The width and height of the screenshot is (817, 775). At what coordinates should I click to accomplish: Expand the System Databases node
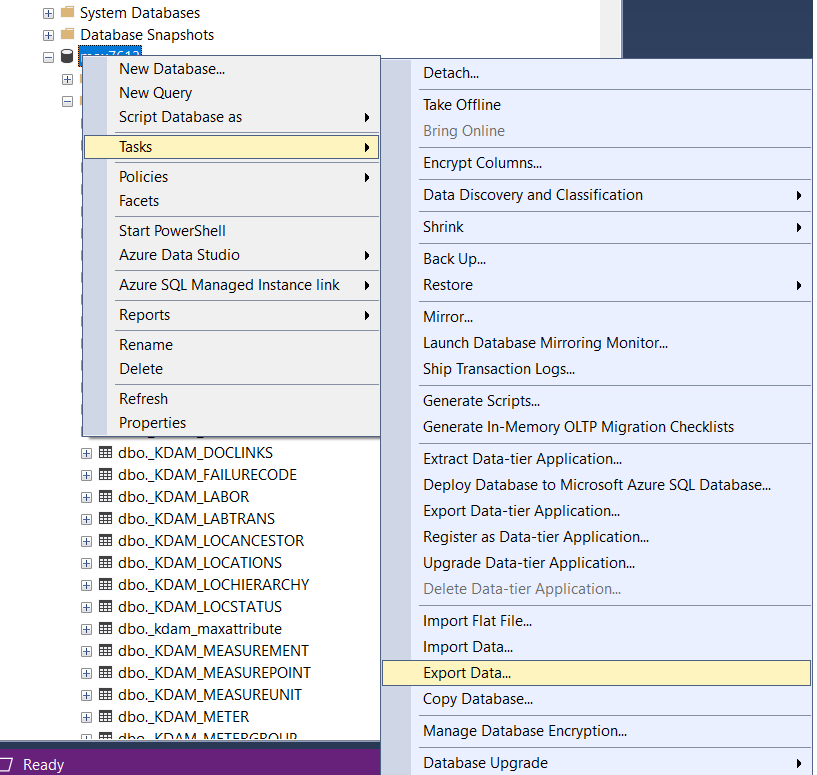pyautogui.click(x=48, y=13)
